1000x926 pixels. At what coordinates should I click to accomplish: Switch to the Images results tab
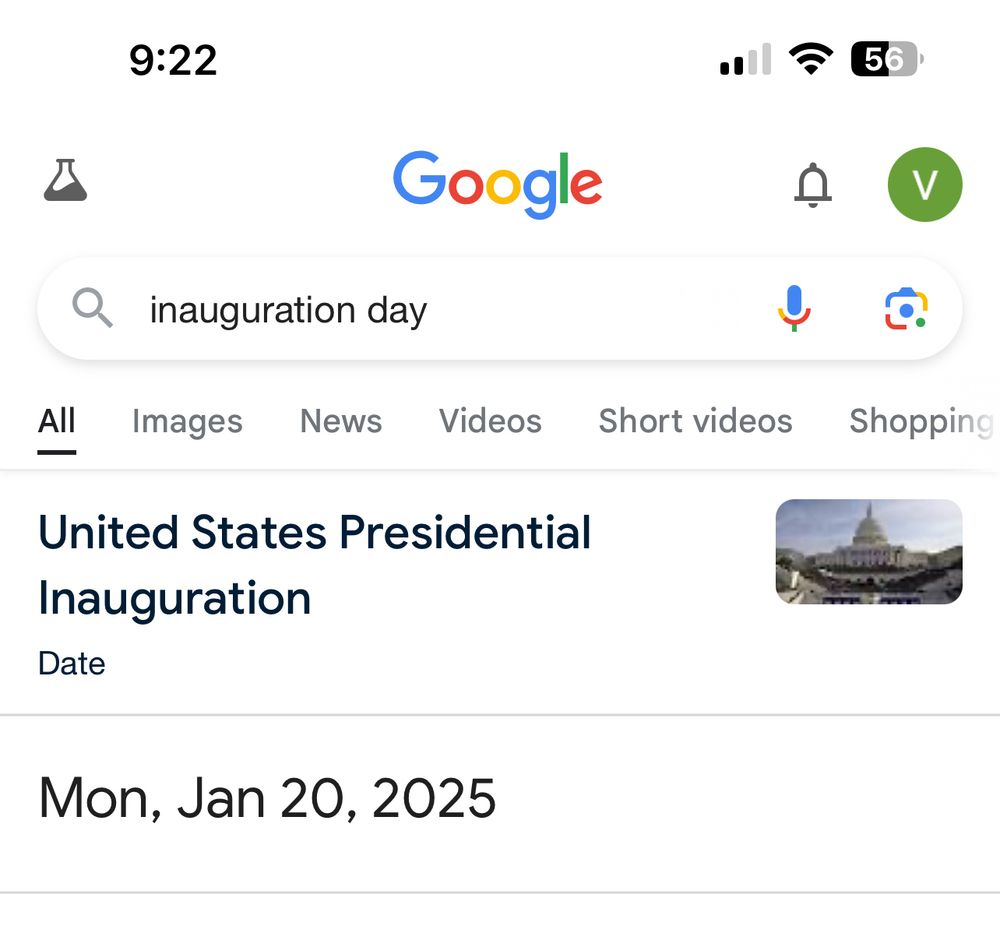tap(186, 421)
